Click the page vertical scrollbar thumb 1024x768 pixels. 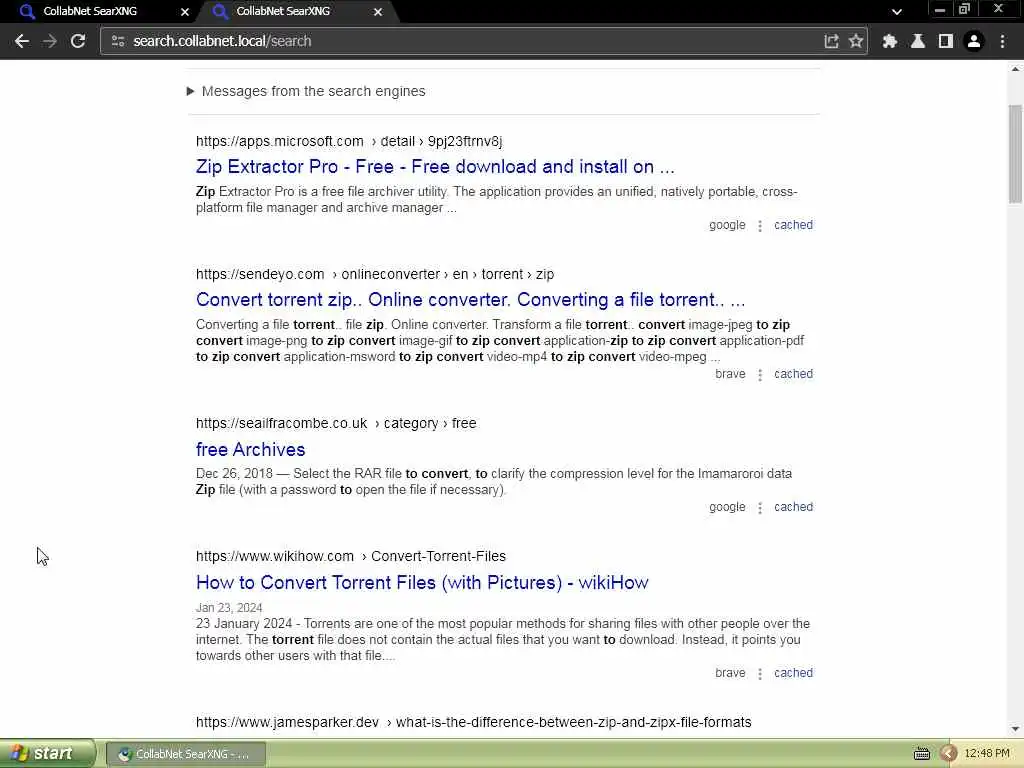pyautogui.click(x=1015, y=154)
